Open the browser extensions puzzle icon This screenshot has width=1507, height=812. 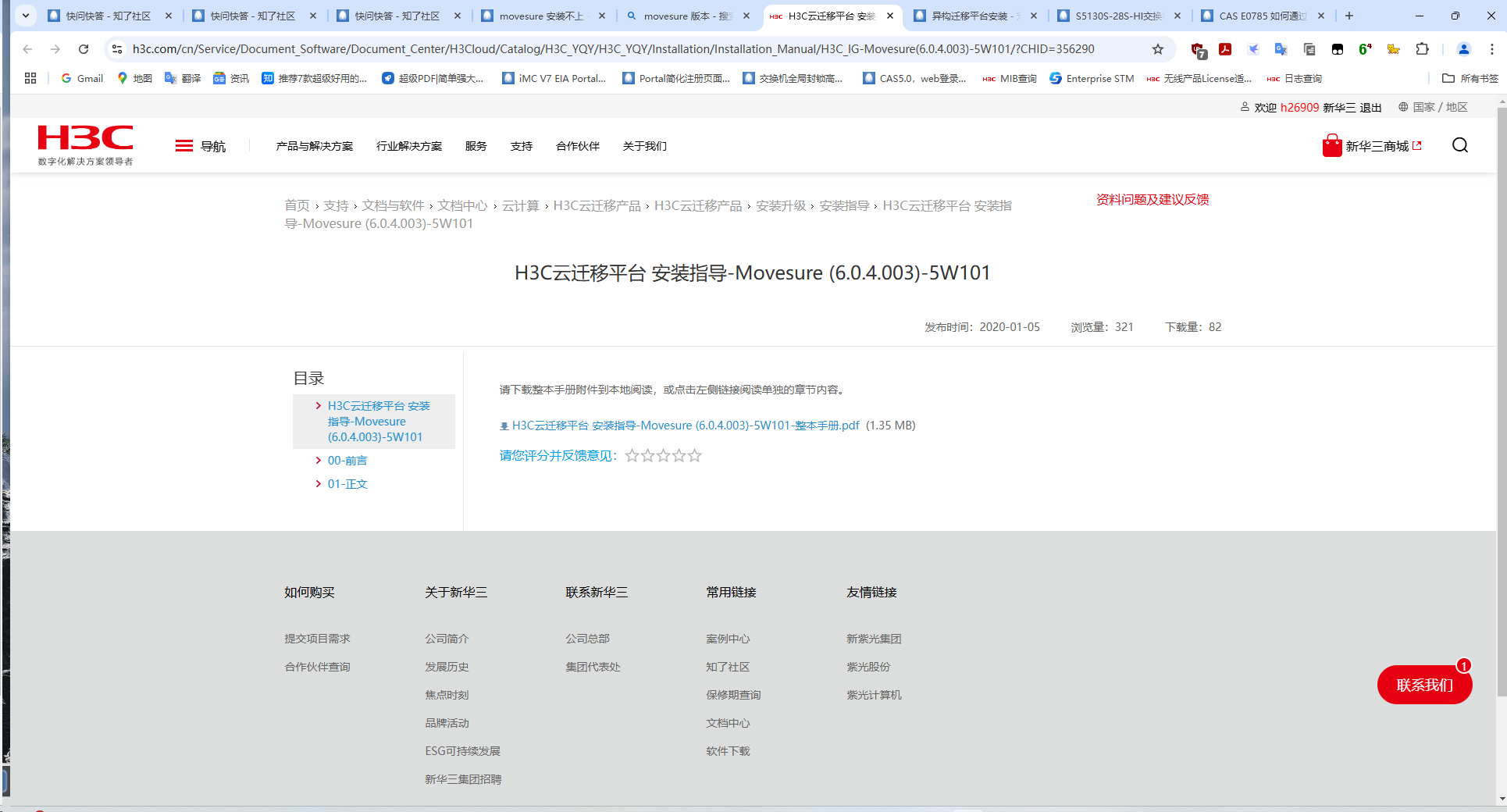(x=1422, y=49)
